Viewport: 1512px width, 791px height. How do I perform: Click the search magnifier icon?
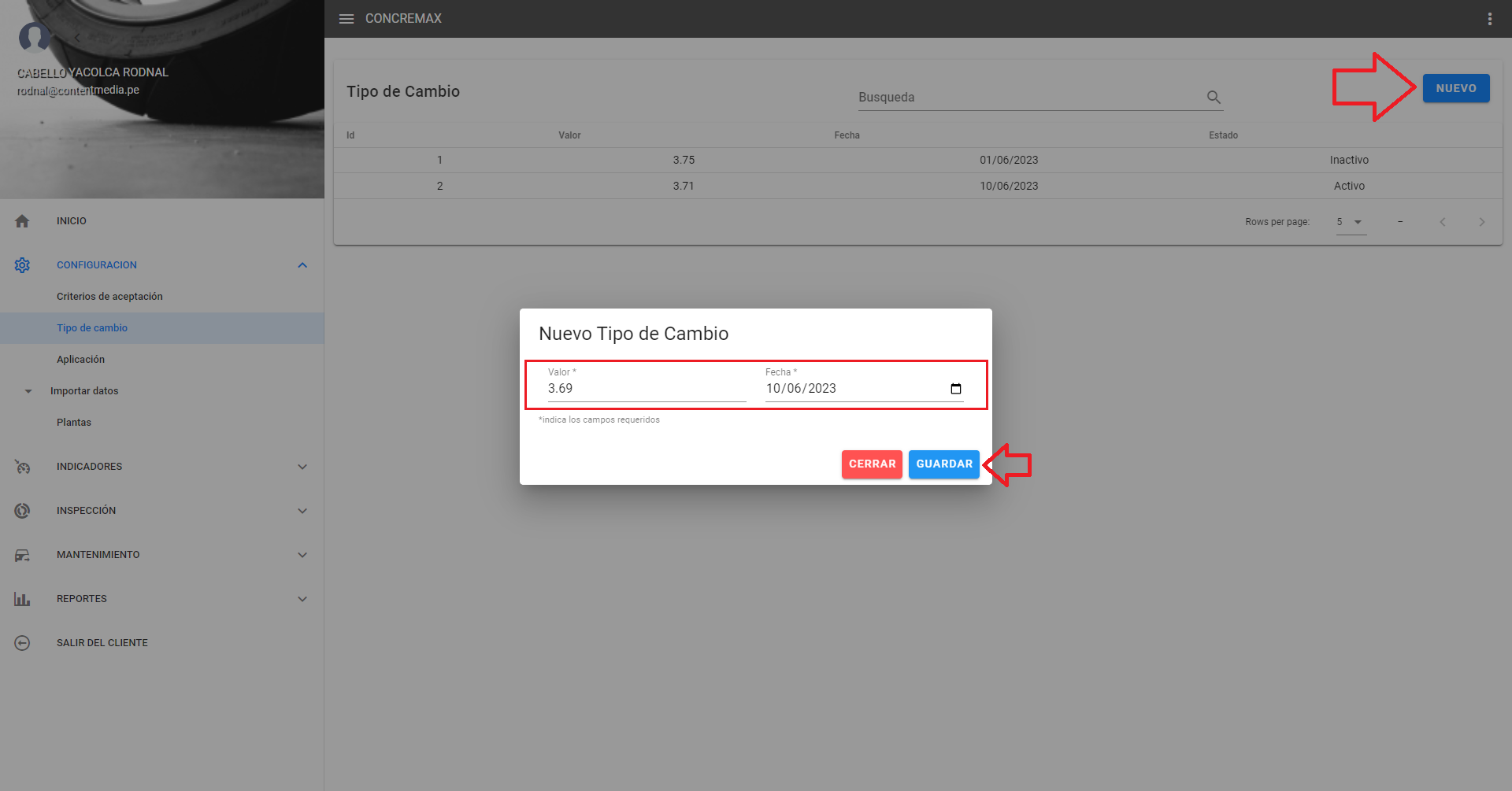[x=1214, y=97]
